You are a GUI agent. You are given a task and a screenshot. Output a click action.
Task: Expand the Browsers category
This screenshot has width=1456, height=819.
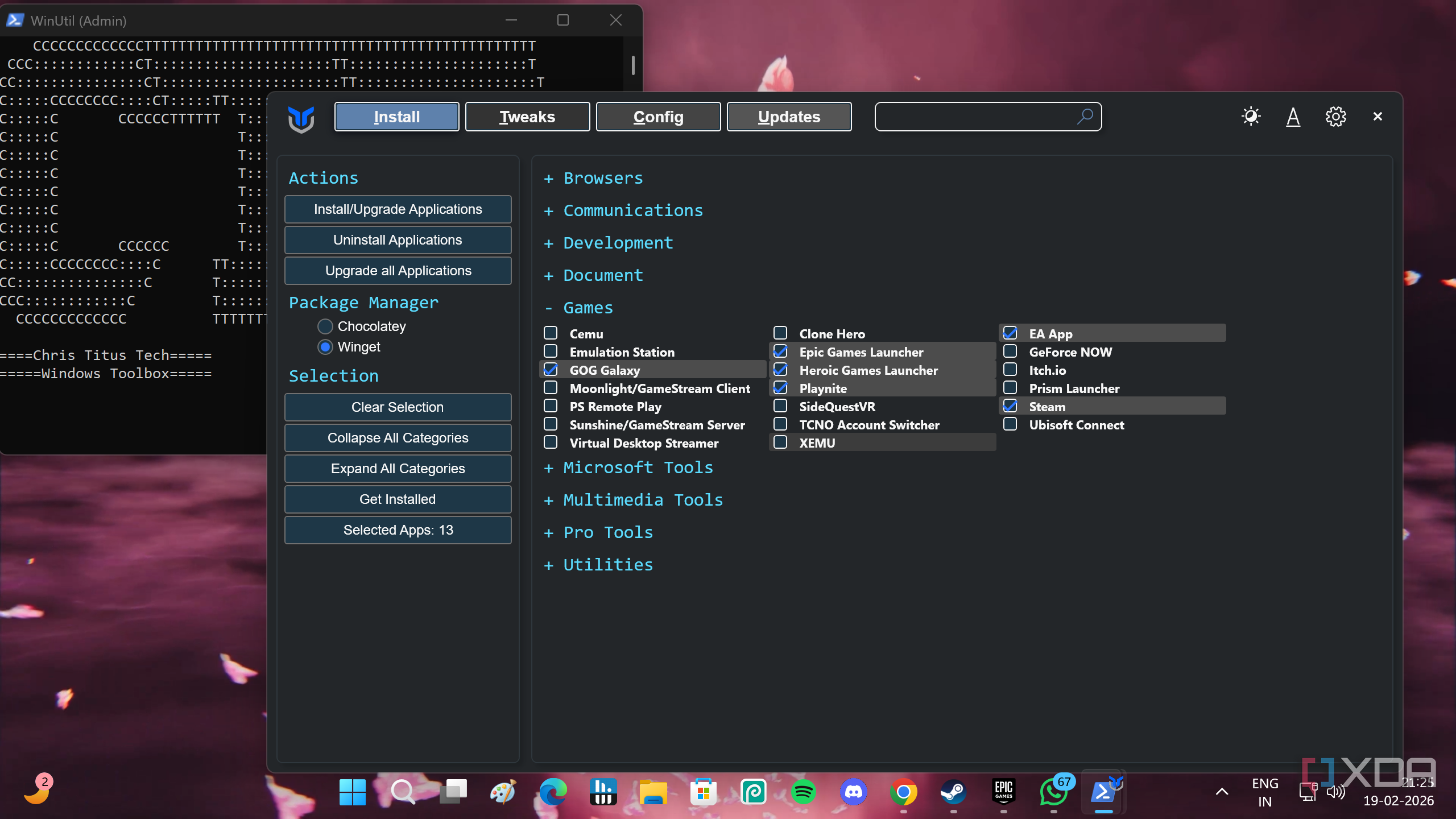(x=603, y=178)
